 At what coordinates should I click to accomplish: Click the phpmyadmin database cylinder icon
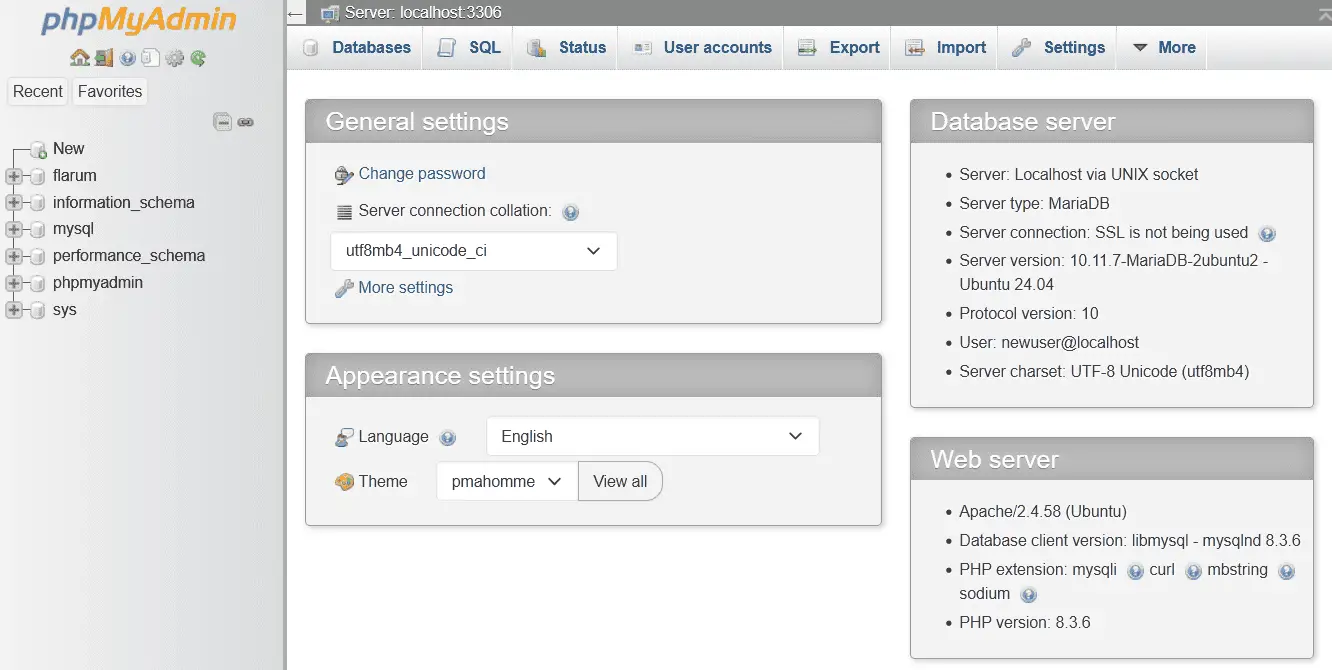click(38, 283)
